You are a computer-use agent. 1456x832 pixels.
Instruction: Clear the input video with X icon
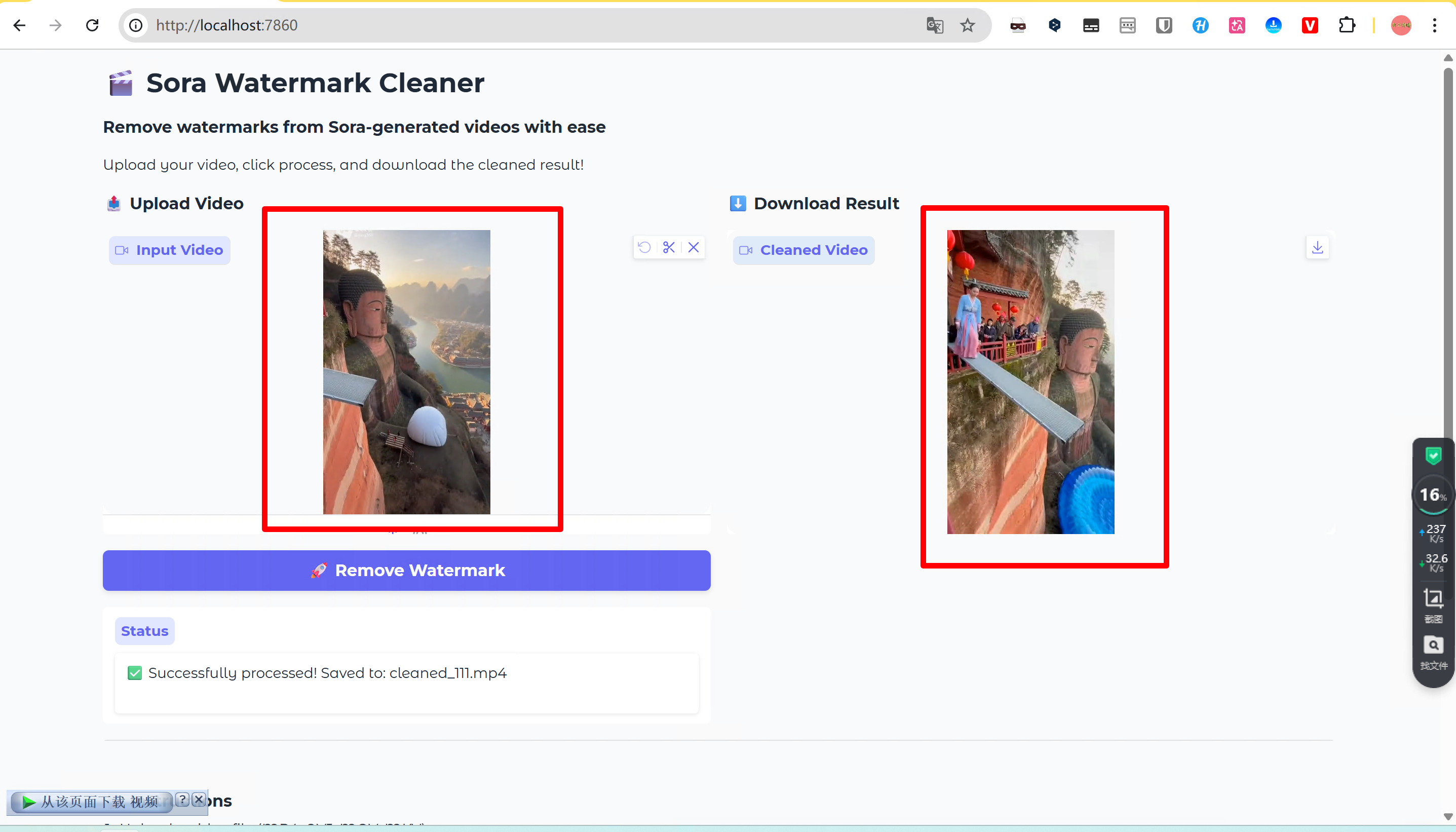point(694,247)
